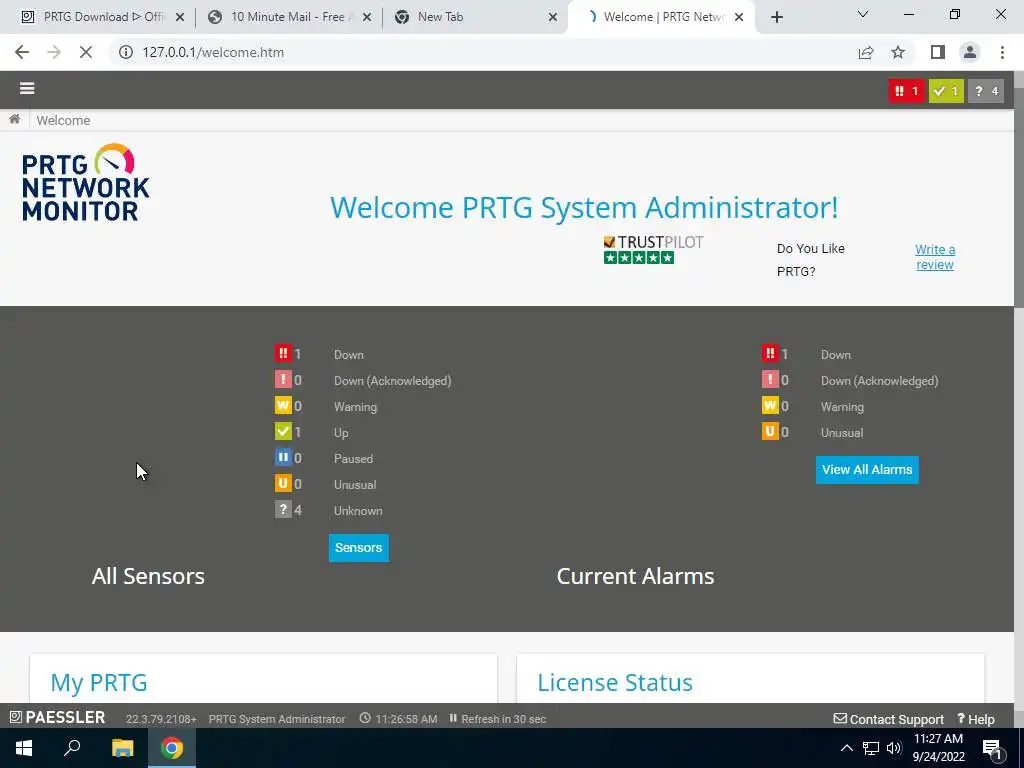Screen dimensions: 1024x768
Task: Stop loading the page
Action: tap(86, 52)
